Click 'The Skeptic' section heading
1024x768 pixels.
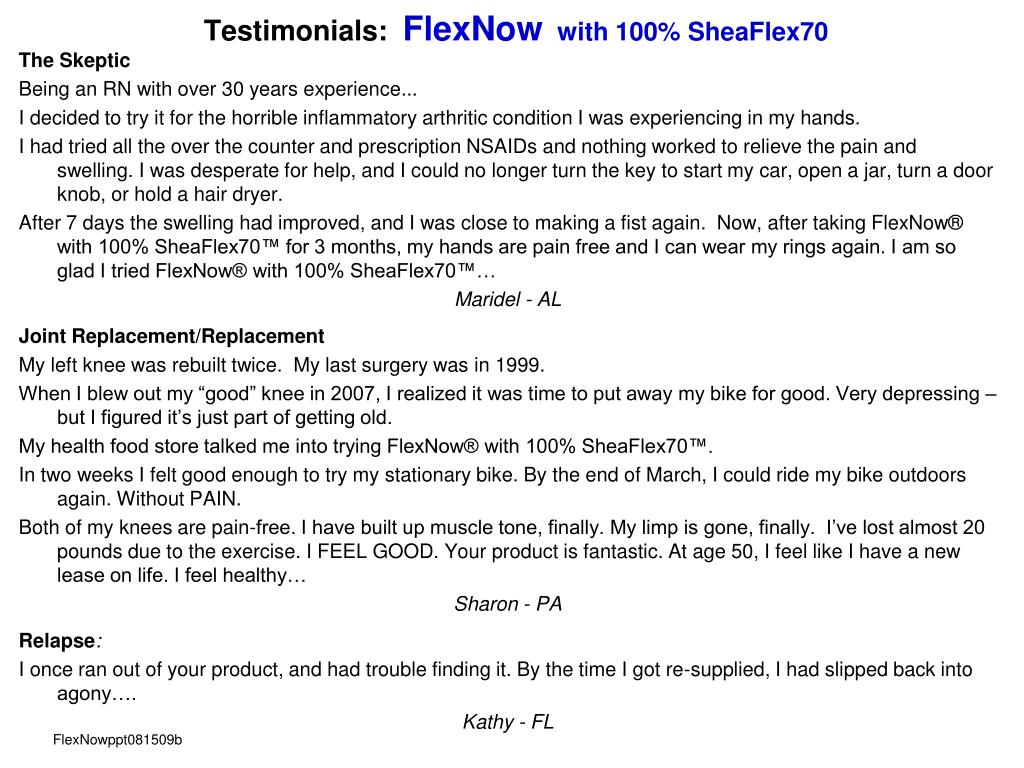[x=74, y=60]
